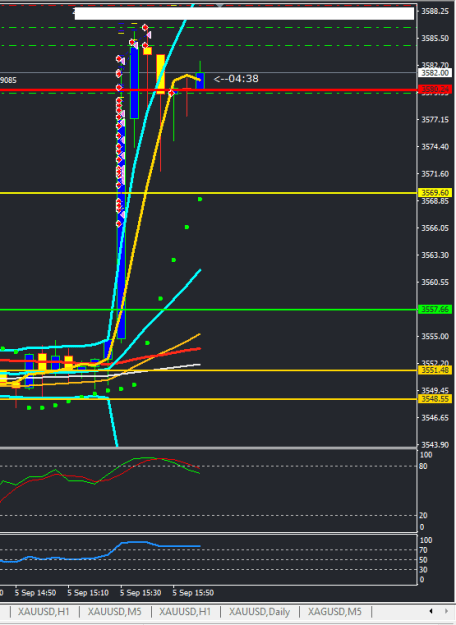Click the 5 Sep 15:10 time label
This screenshot has width=456, height=625.
pos(88,593)
